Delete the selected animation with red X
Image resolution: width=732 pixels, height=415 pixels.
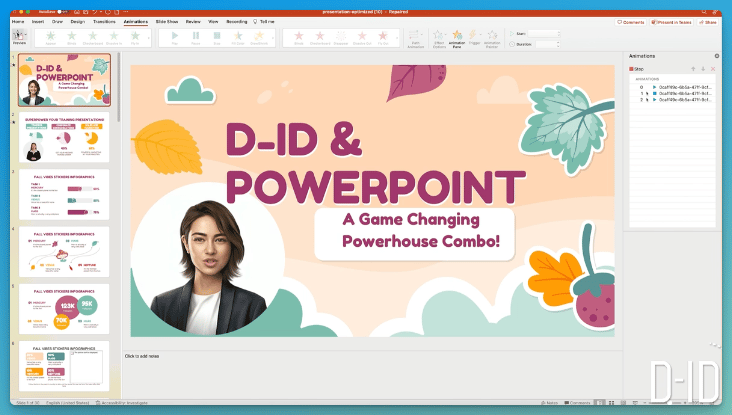point(712,69)
